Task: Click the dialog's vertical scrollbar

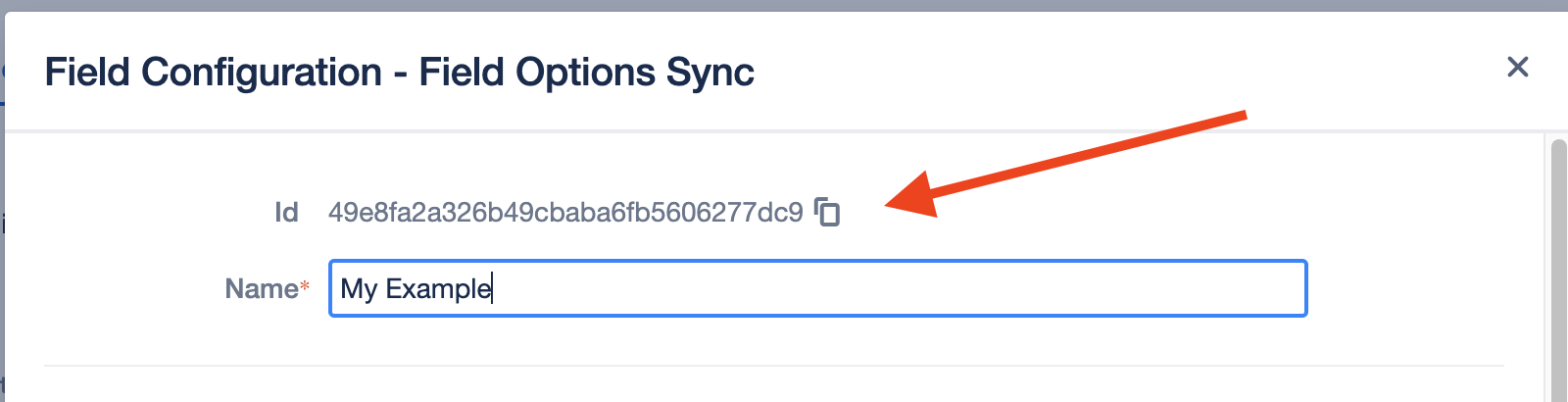Action: 1558,265
